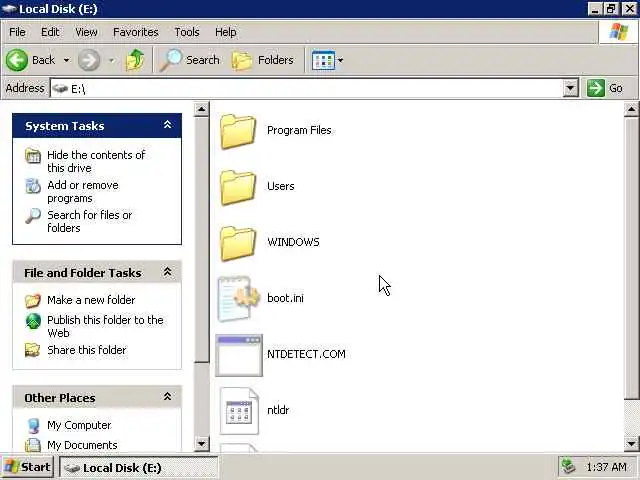Click the Hide contents of drive icon
640x480 pixels.
coord(33,156)
